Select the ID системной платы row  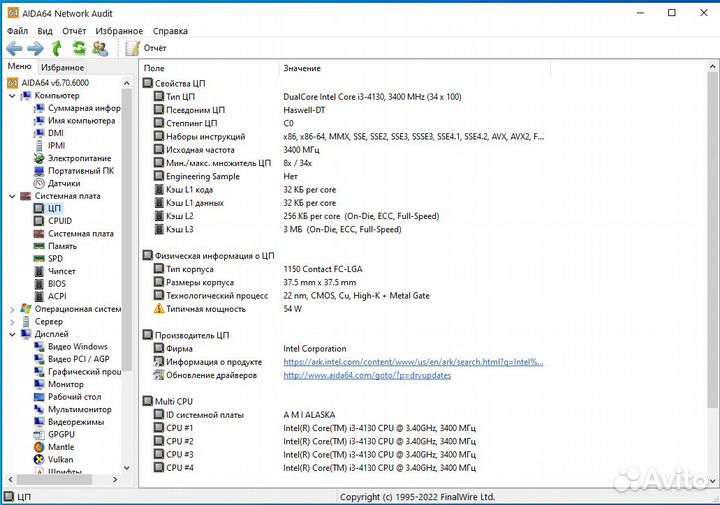click(x=245, y=415)
